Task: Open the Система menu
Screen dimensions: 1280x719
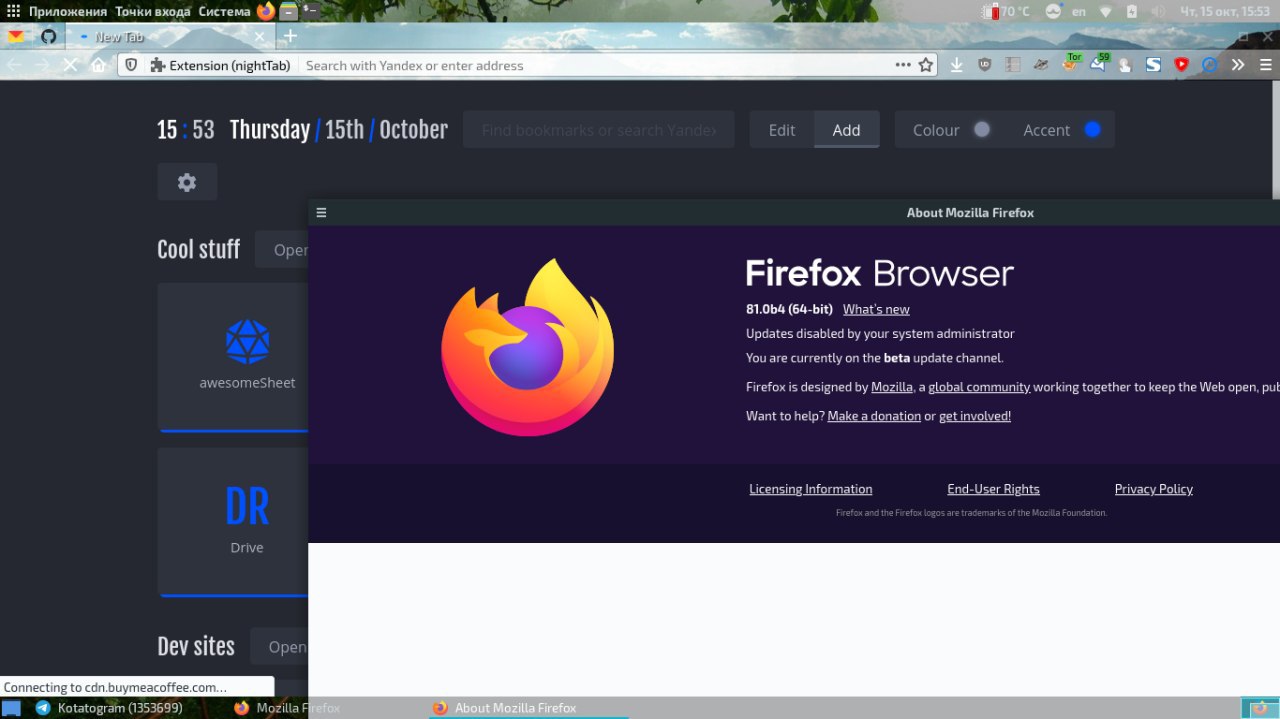Action: click(225, 11)
